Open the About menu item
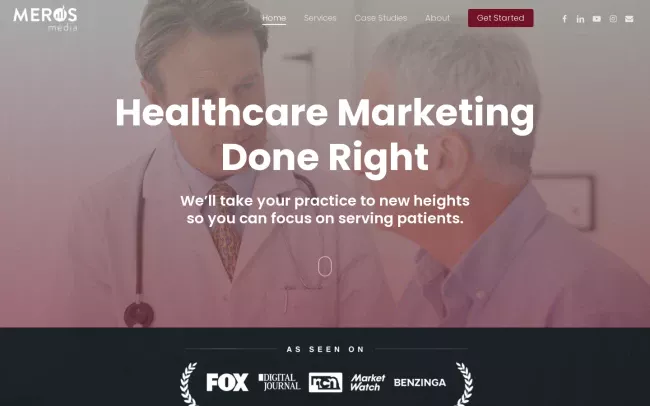This screenshot has width=650, height=406. 437,18
